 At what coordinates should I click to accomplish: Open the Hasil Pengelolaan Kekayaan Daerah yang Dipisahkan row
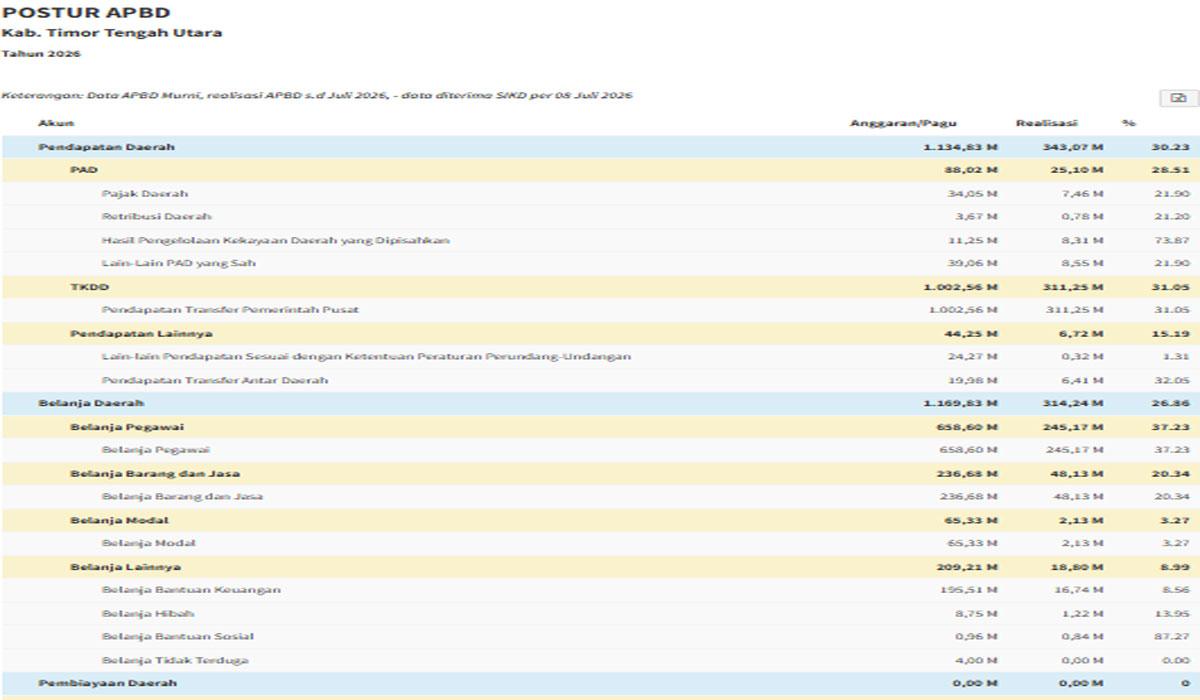pos(600,240)
